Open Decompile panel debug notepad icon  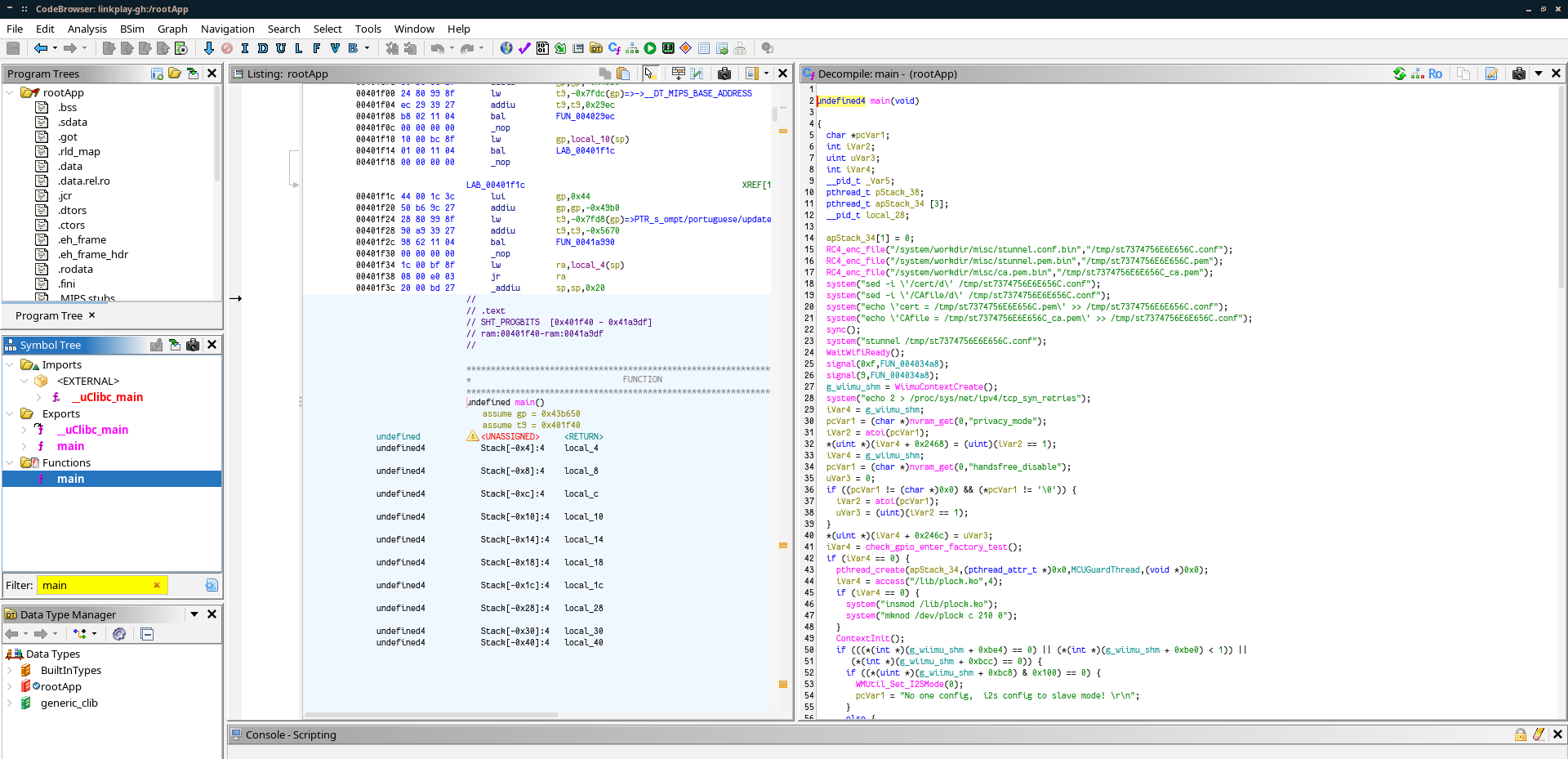coord(1491,74)
